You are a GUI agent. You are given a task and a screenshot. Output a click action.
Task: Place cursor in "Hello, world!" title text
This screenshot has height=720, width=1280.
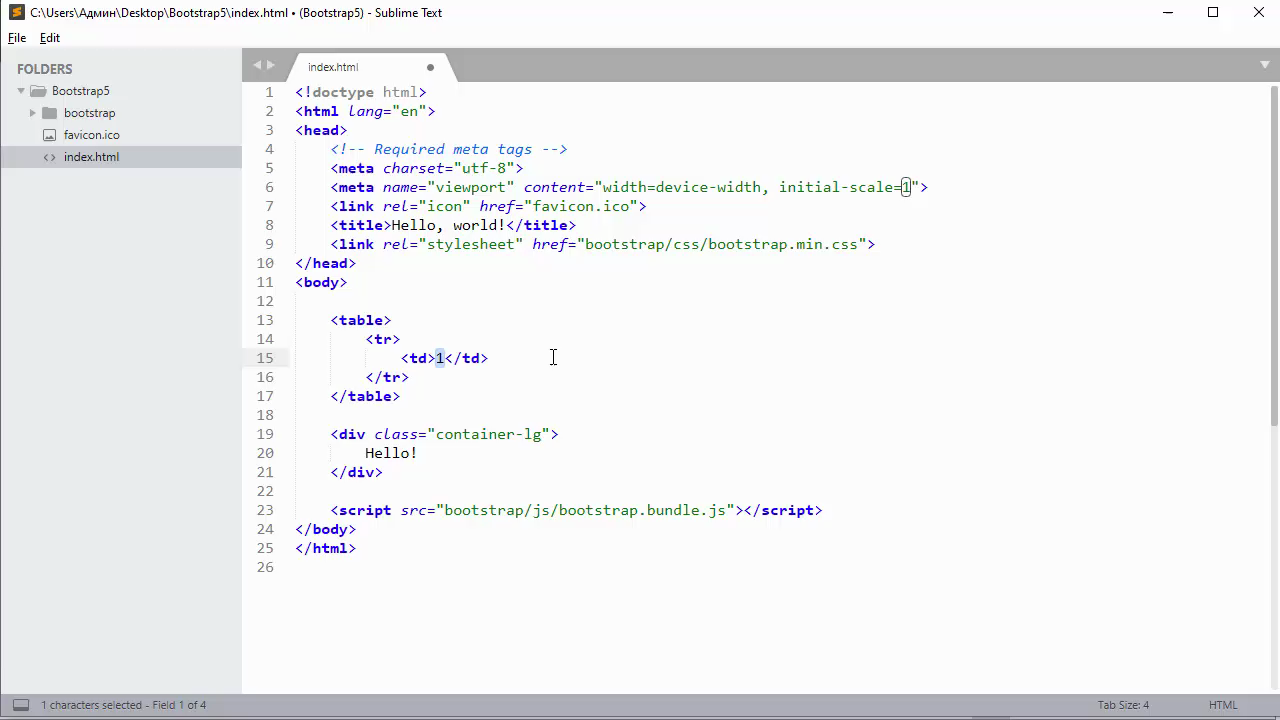[x=448, y=225]
